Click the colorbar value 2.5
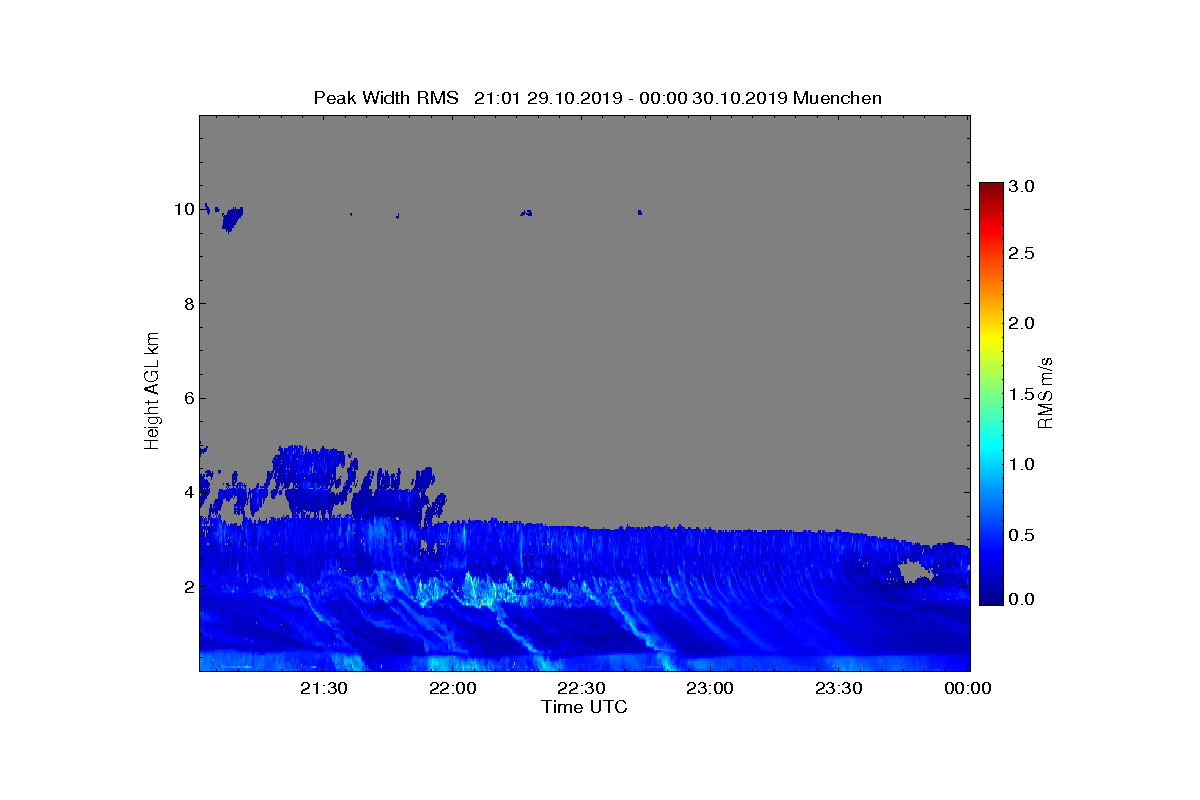Viewport: 1200px width, 800px height. (x=1021, y=254)
